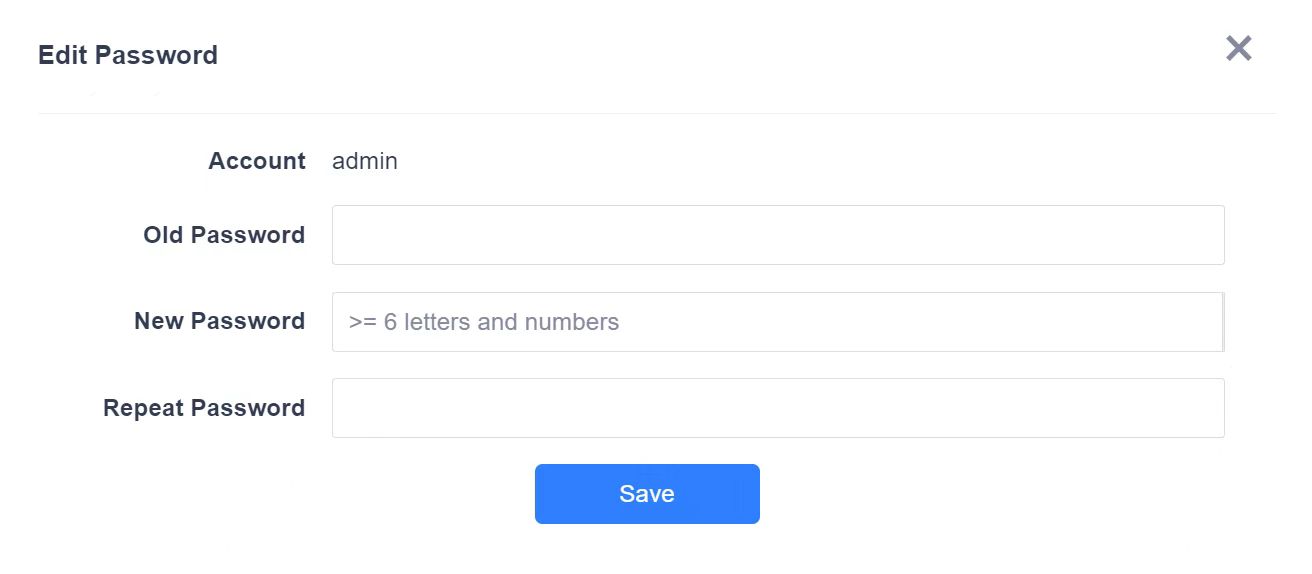1312x574 pixels.
Task: Activate the field for confirming the password
Action: click(777, 408)
